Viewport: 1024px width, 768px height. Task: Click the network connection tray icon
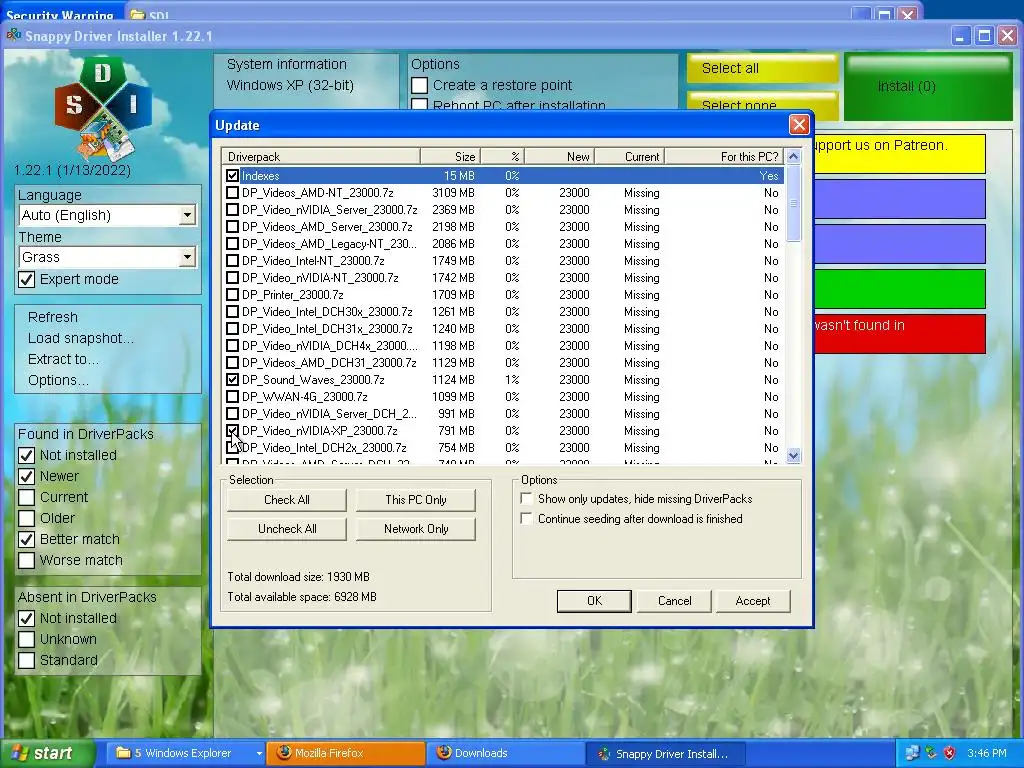click(912, 753)
